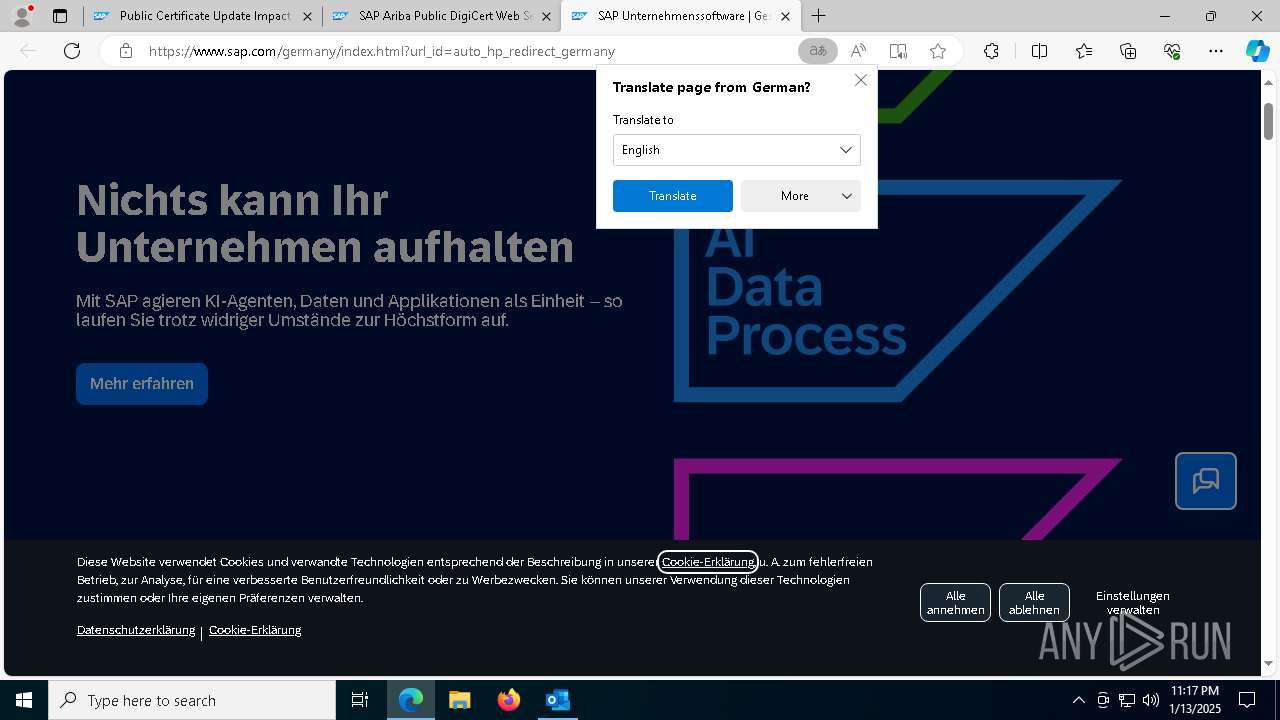Close the translate popup
Image resolution: width=1280 pixels, height=720 pixels.
[x=861, y=80]
